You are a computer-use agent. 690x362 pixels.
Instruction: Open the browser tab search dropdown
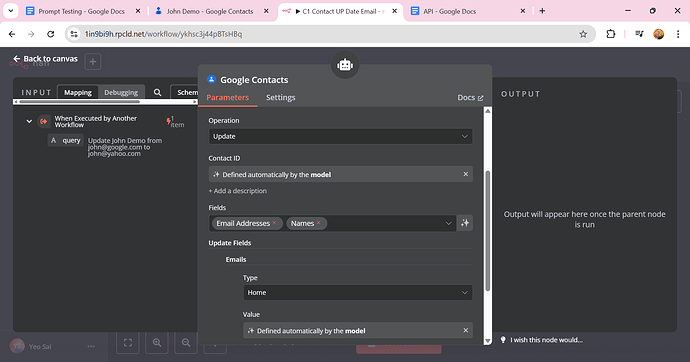pyautogui.click(x=11, y=11)
